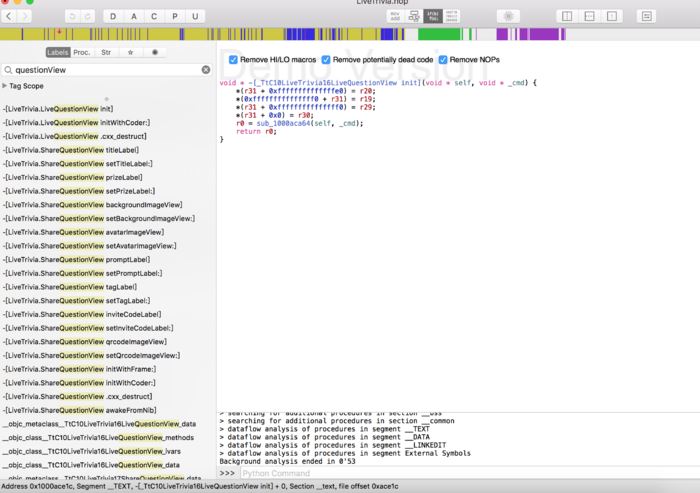This screenshot has width=700, height=493.
Task: Select ShareQuestionView setTitleLabel: entry
Action: [78, 163]
